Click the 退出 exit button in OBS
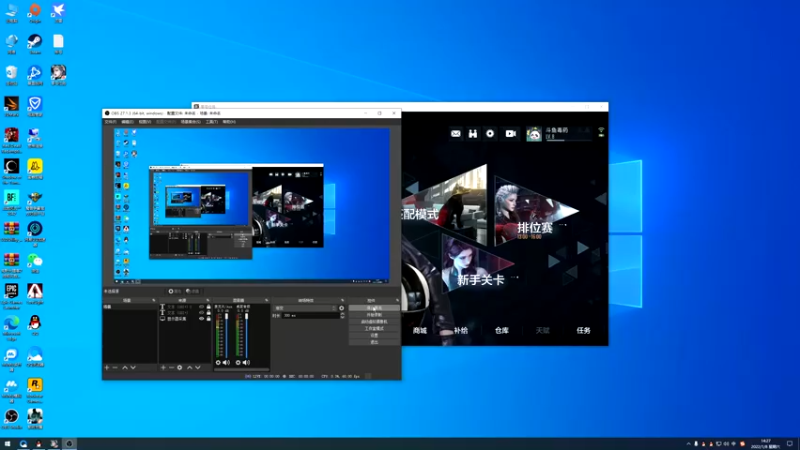Viewport: 800px width, 450px height. pyautogui.click(x=374, y=342)
